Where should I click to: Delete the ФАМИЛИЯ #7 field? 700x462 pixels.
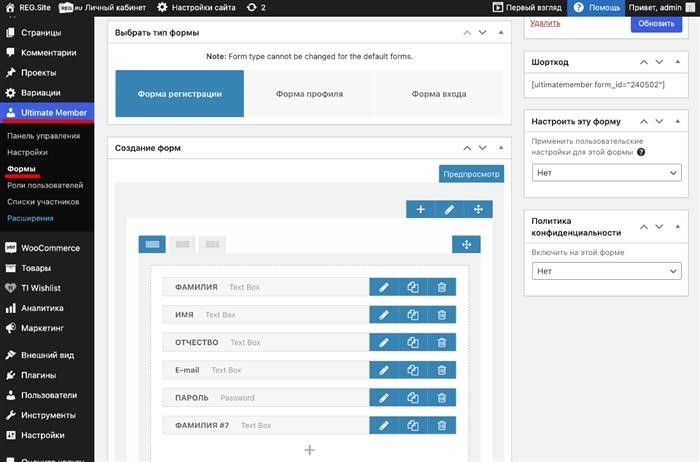[442, 425]
